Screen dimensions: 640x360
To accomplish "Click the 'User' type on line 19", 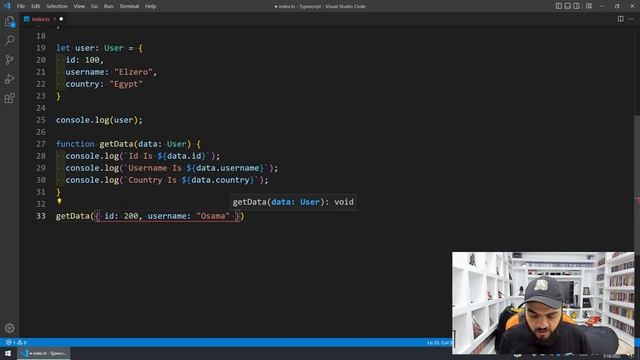I will (113, 48).
